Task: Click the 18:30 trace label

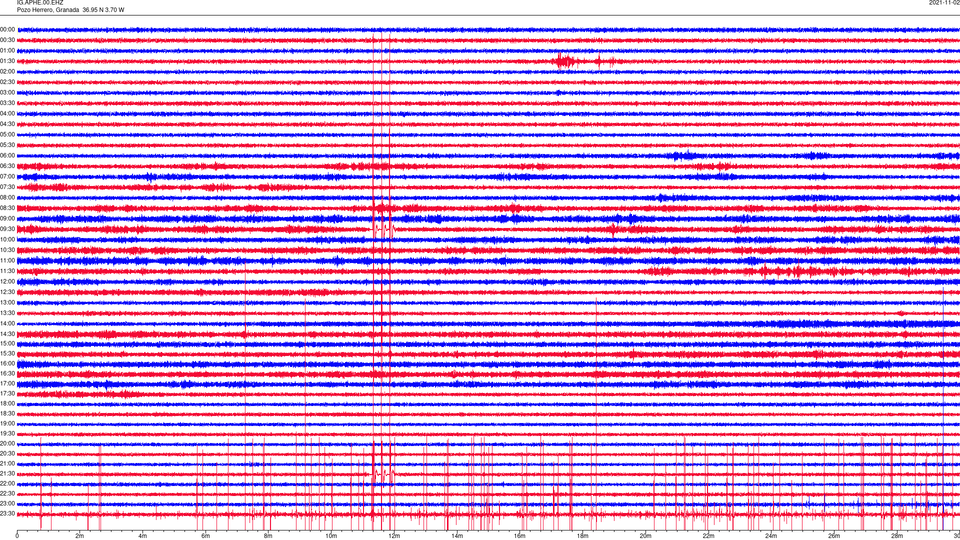Action: pos(8,414)
